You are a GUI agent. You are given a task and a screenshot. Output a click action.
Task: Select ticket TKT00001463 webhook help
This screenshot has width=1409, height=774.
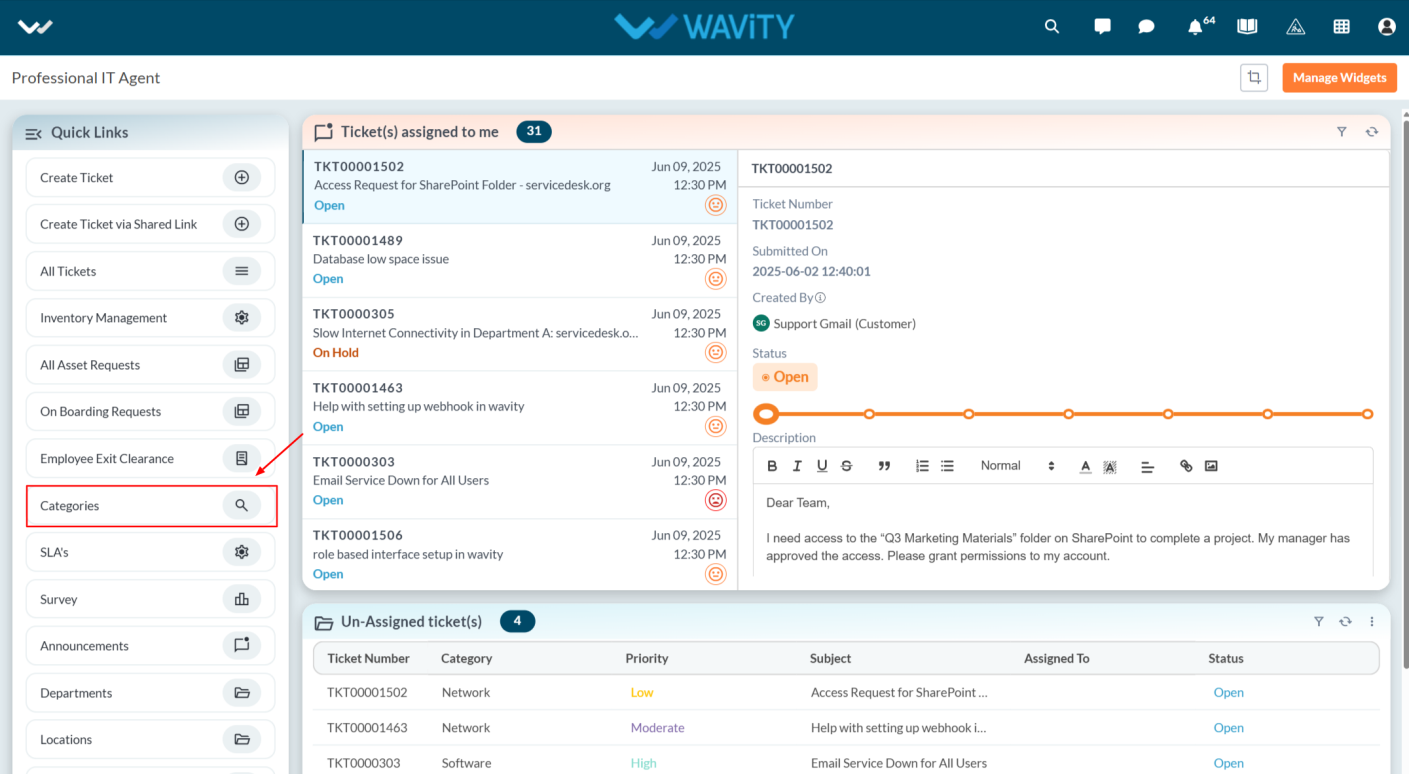click(520, 408)
